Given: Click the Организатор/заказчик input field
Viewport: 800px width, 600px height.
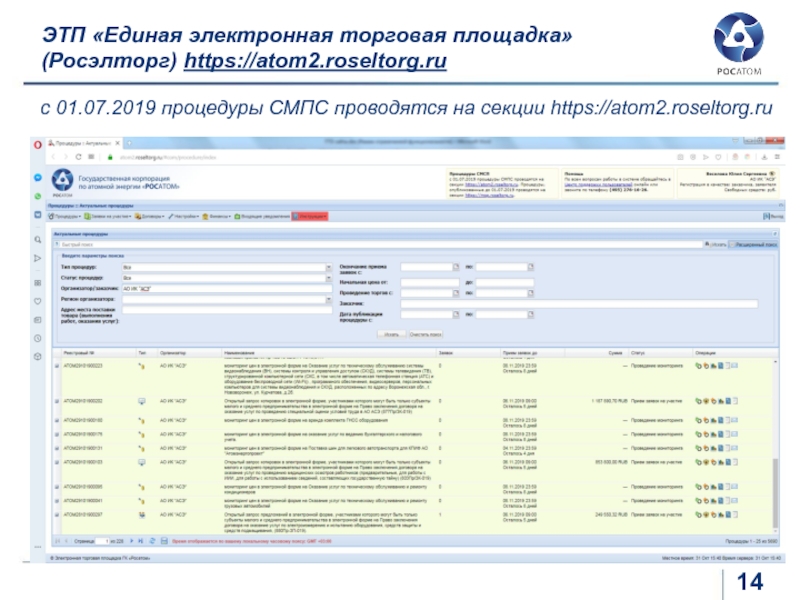Looking at the screenshot, I should click(x=227, y=289).
